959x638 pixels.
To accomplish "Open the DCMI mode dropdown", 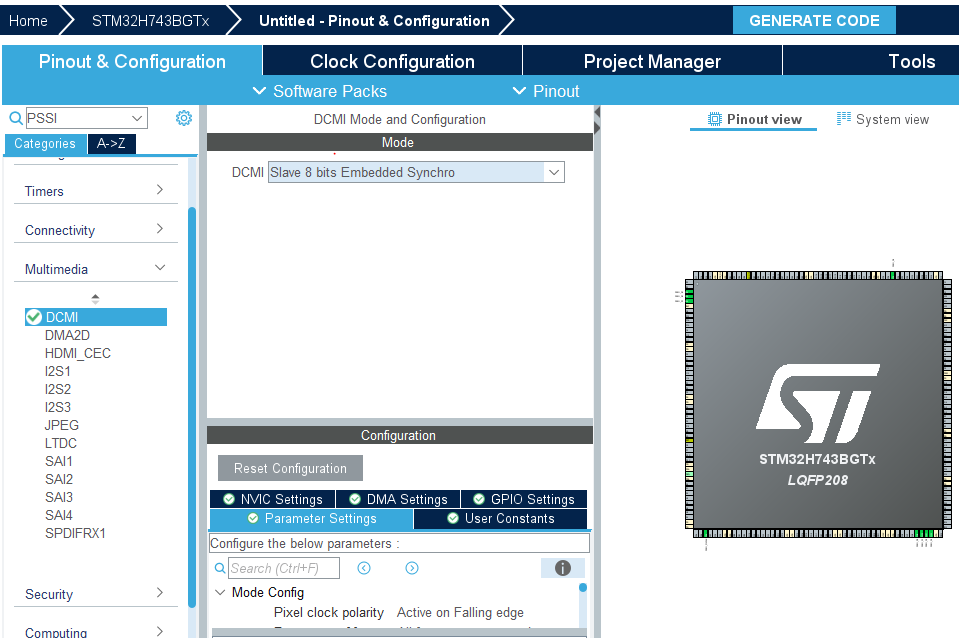I will coord(553,171).
